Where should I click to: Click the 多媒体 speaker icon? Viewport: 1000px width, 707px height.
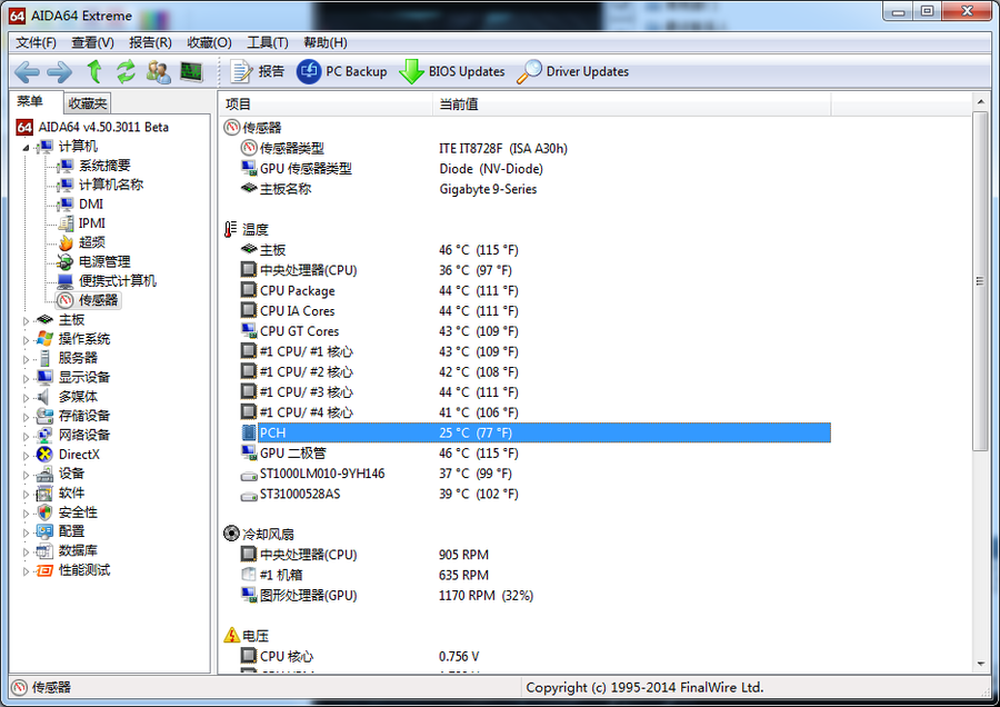(x=44, y=397)
